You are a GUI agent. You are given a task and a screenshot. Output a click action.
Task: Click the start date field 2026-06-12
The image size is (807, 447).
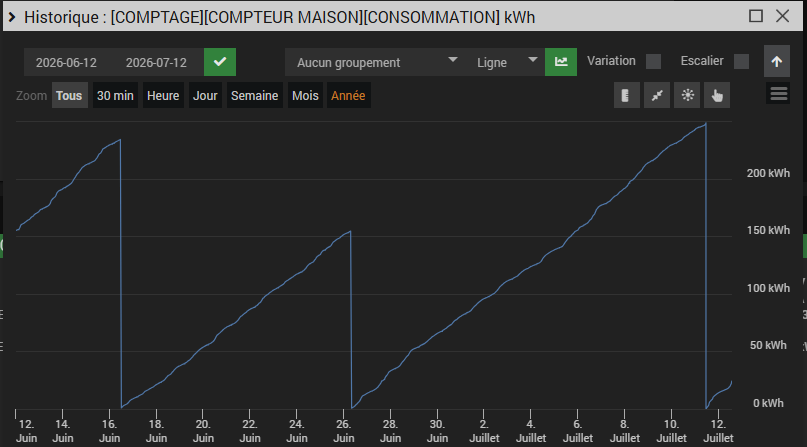click(66, 63)
